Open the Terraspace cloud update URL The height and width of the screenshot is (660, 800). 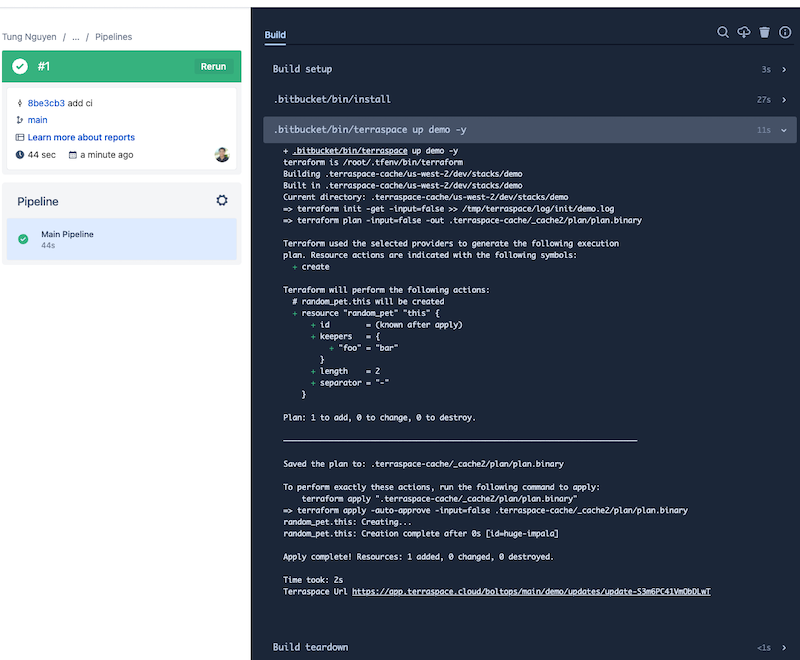click(531, 592)
